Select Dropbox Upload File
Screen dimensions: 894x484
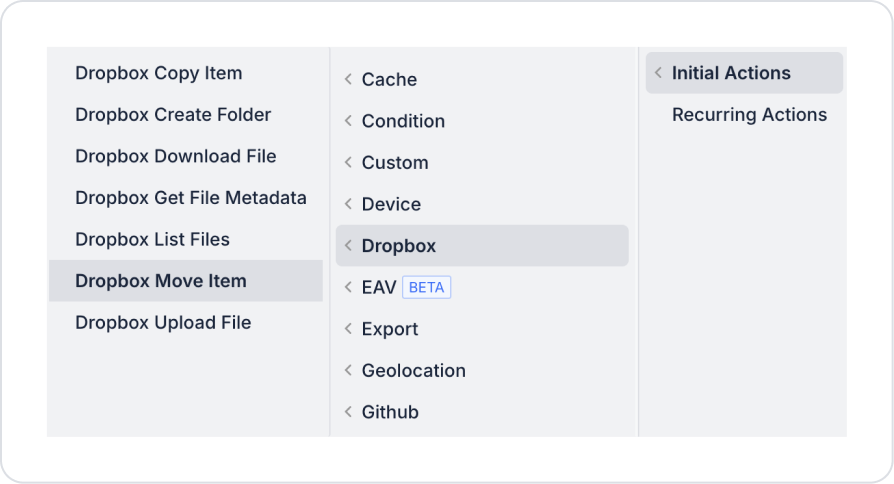click(186, 323)
